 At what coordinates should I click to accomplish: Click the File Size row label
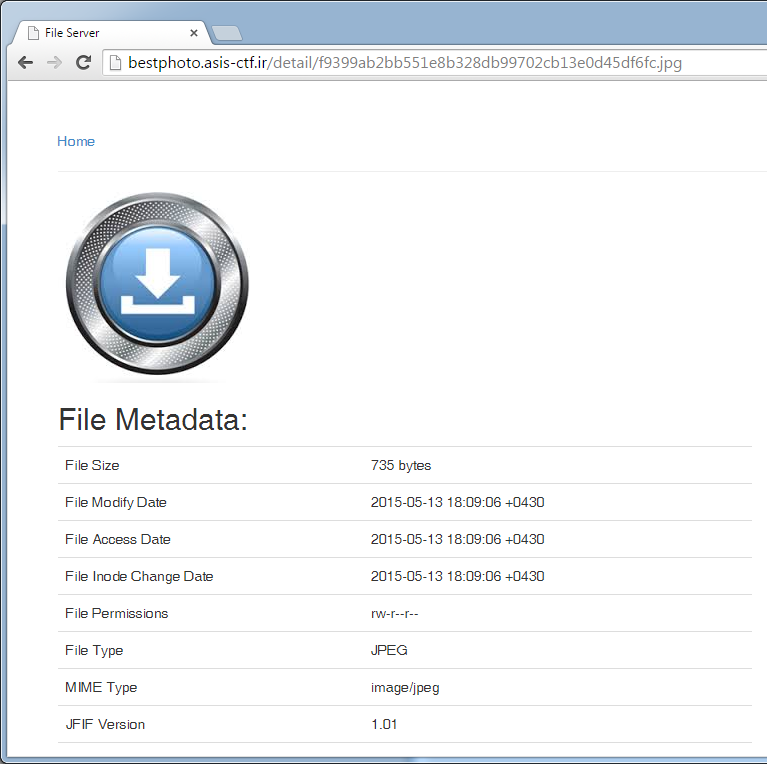(92, 465)
